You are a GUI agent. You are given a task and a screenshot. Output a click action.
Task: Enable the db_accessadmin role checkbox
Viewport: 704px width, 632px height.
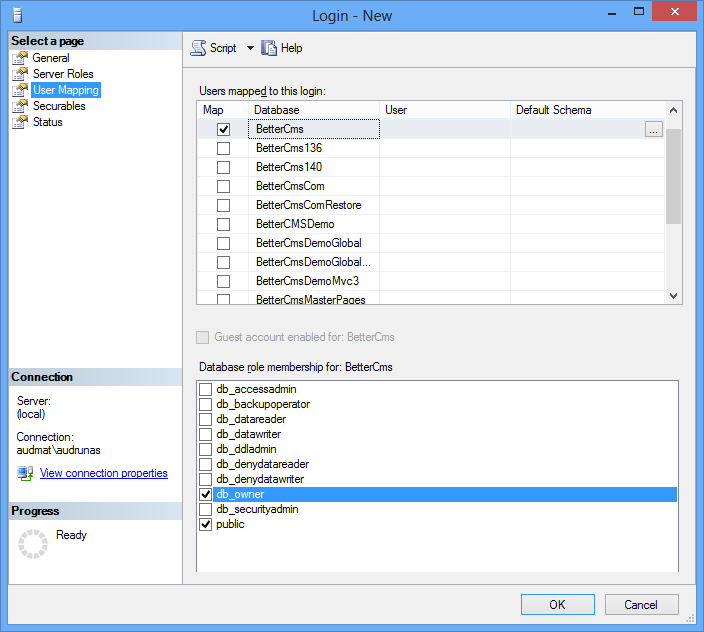(205, 389)
